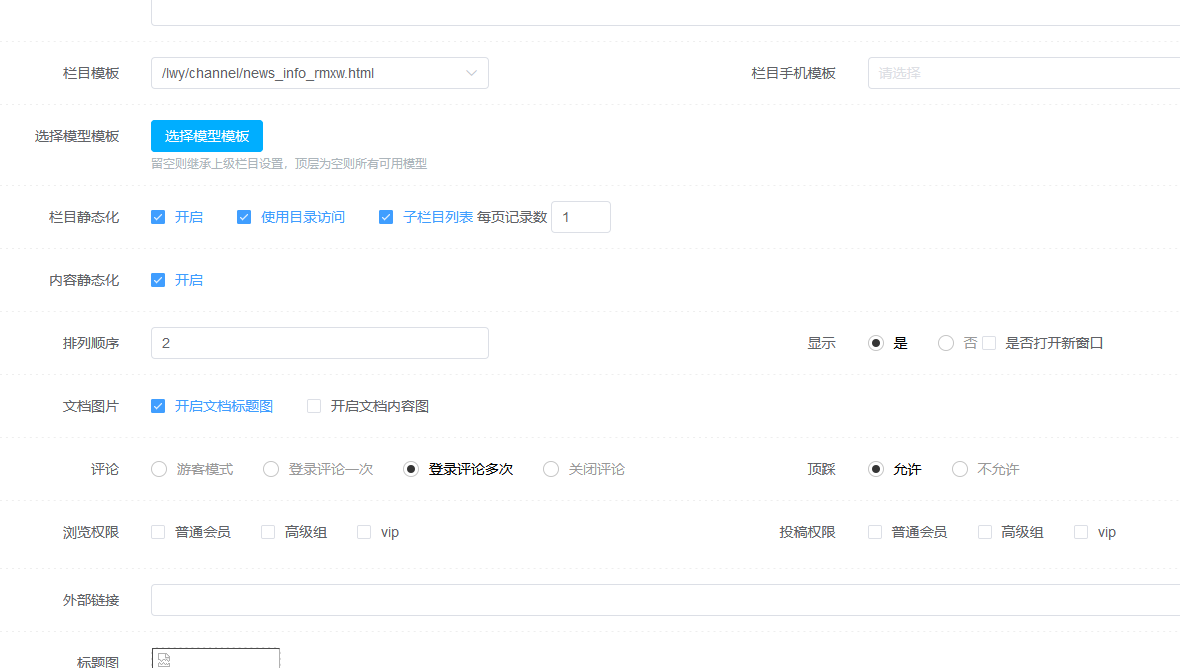
Task: Uncheck the 开启文档标题图 checkbox
Action: click(x=158, y=406)
